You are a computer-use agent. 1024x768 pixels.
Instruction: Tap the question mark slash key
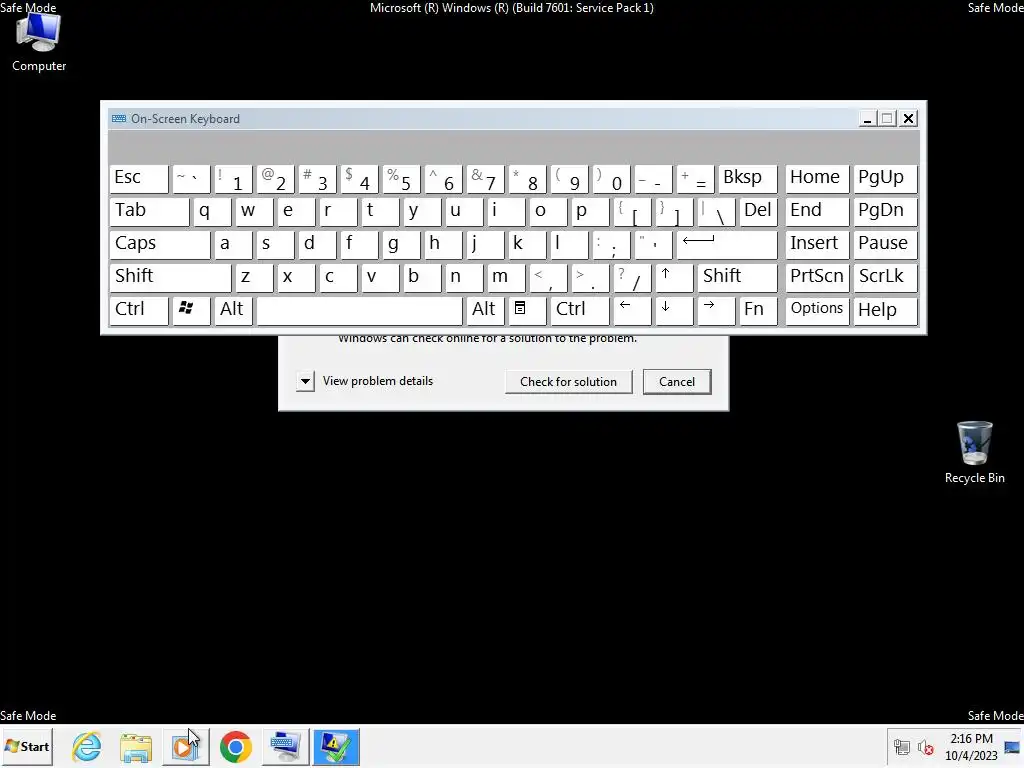632,277
